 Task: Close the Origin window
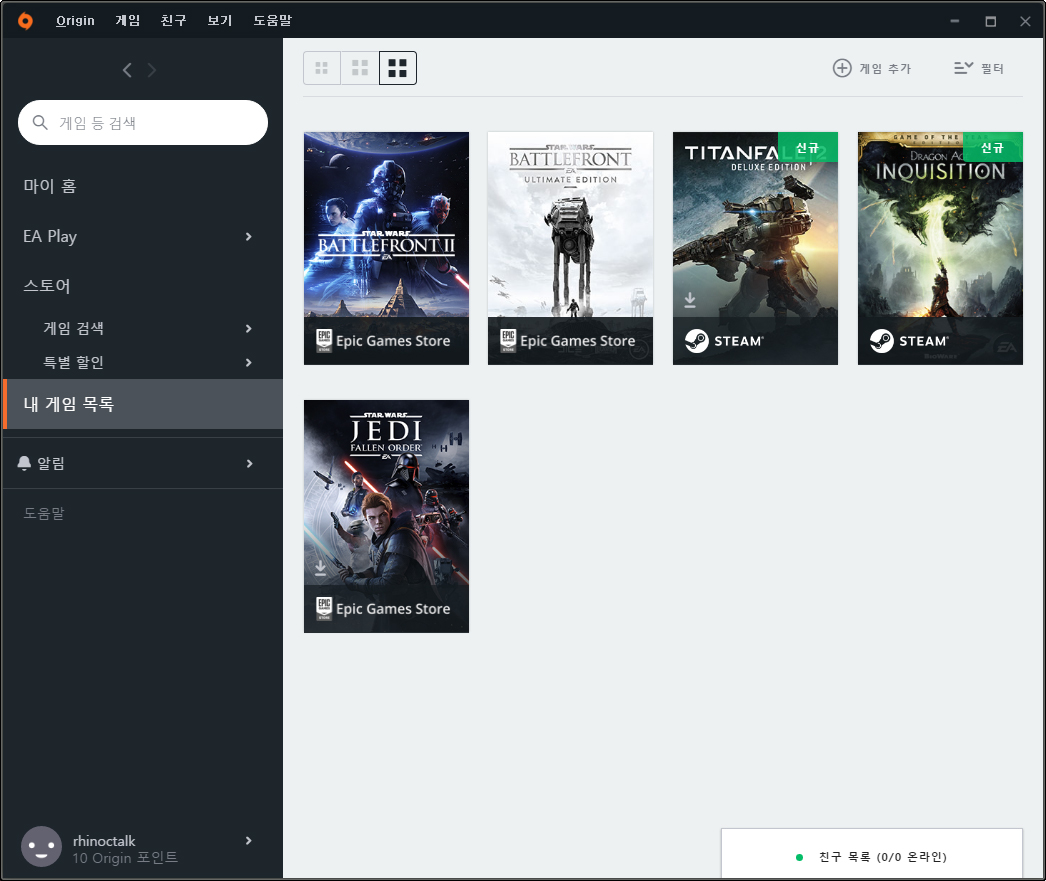coord(1025,21)
